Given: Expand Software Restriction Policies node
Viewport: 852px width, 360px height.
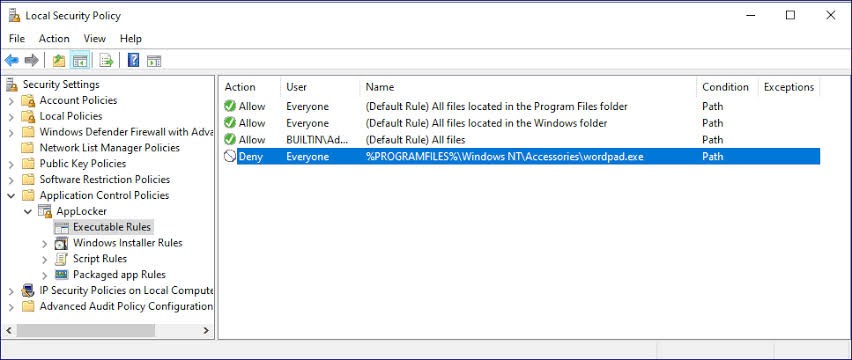Looking at the screenshot, I should click(x=11, y=179).
